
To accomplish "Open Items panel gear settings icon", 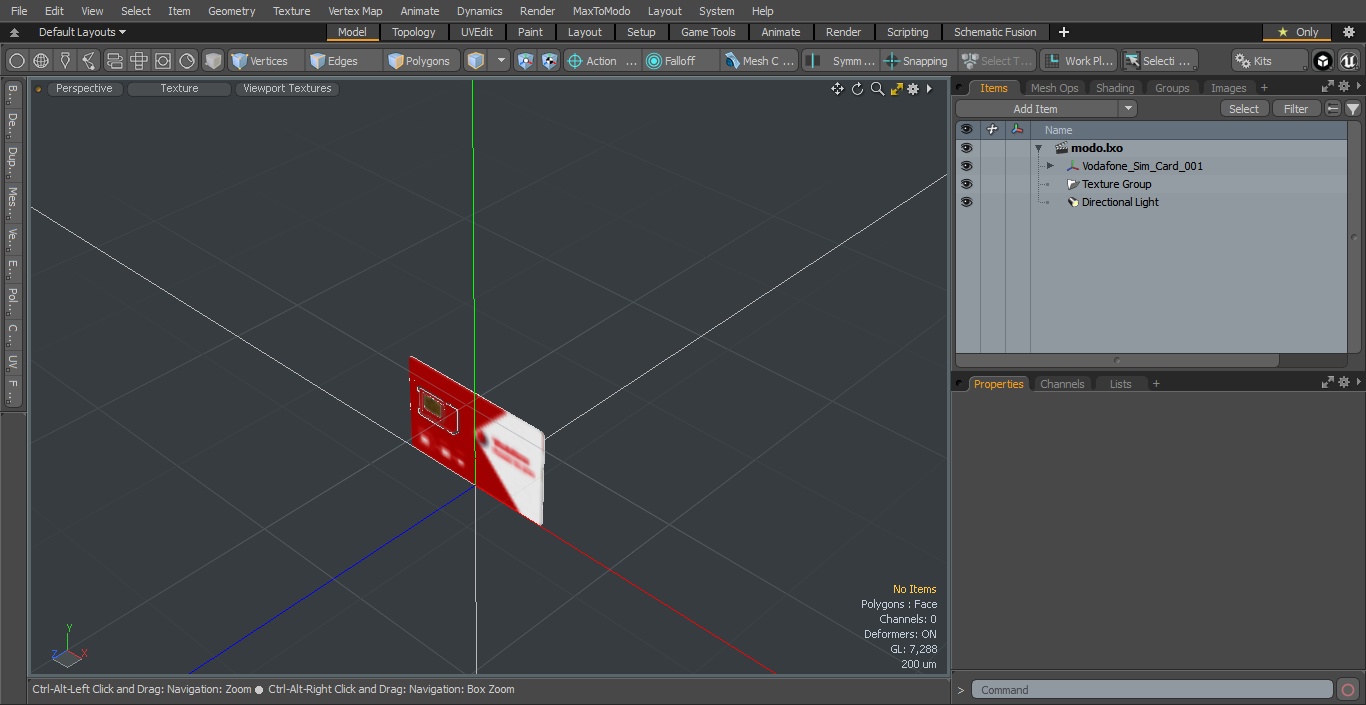I will tap(1344, 87).
